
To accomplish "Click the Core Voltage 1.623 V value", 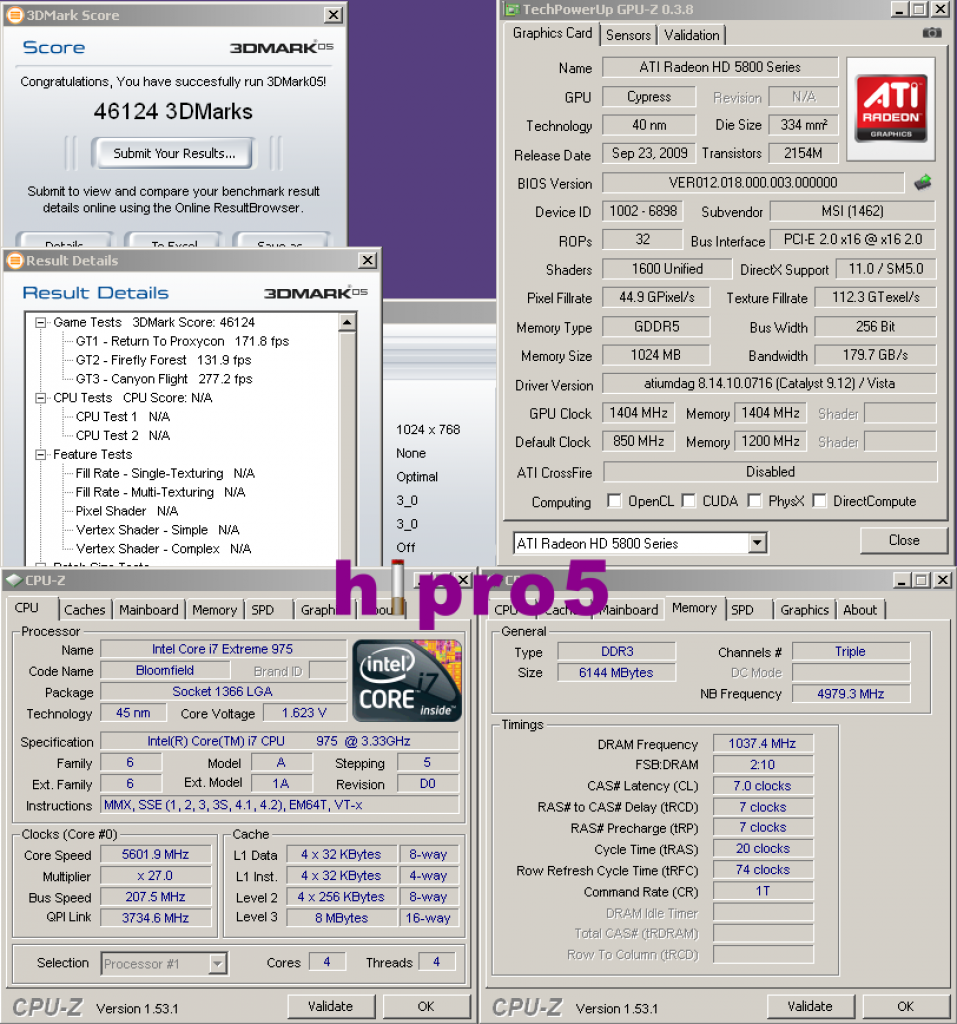I will coord(304,712).
